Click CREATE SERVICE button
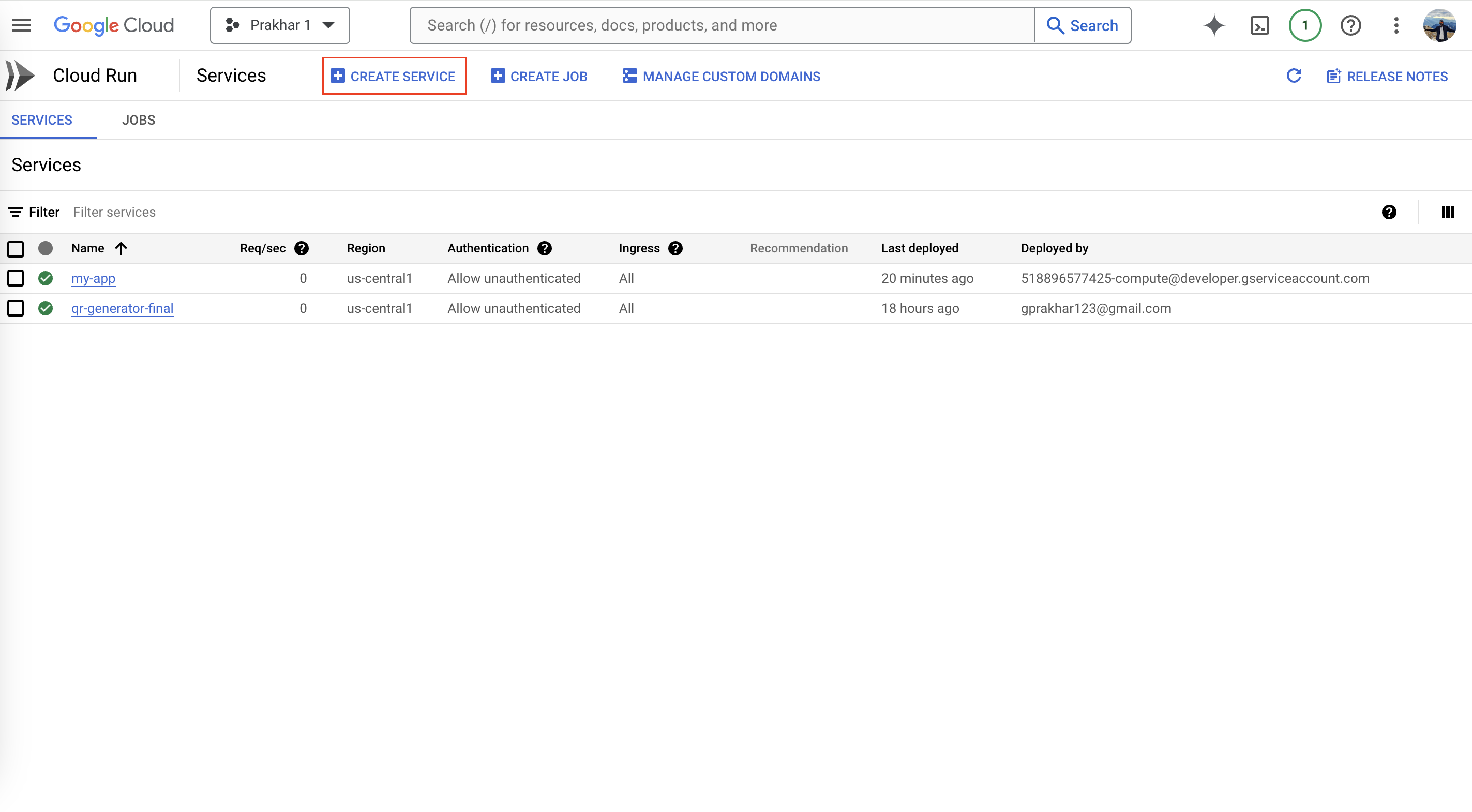This screenshot has width=1472, height=812. coord(394,76)
